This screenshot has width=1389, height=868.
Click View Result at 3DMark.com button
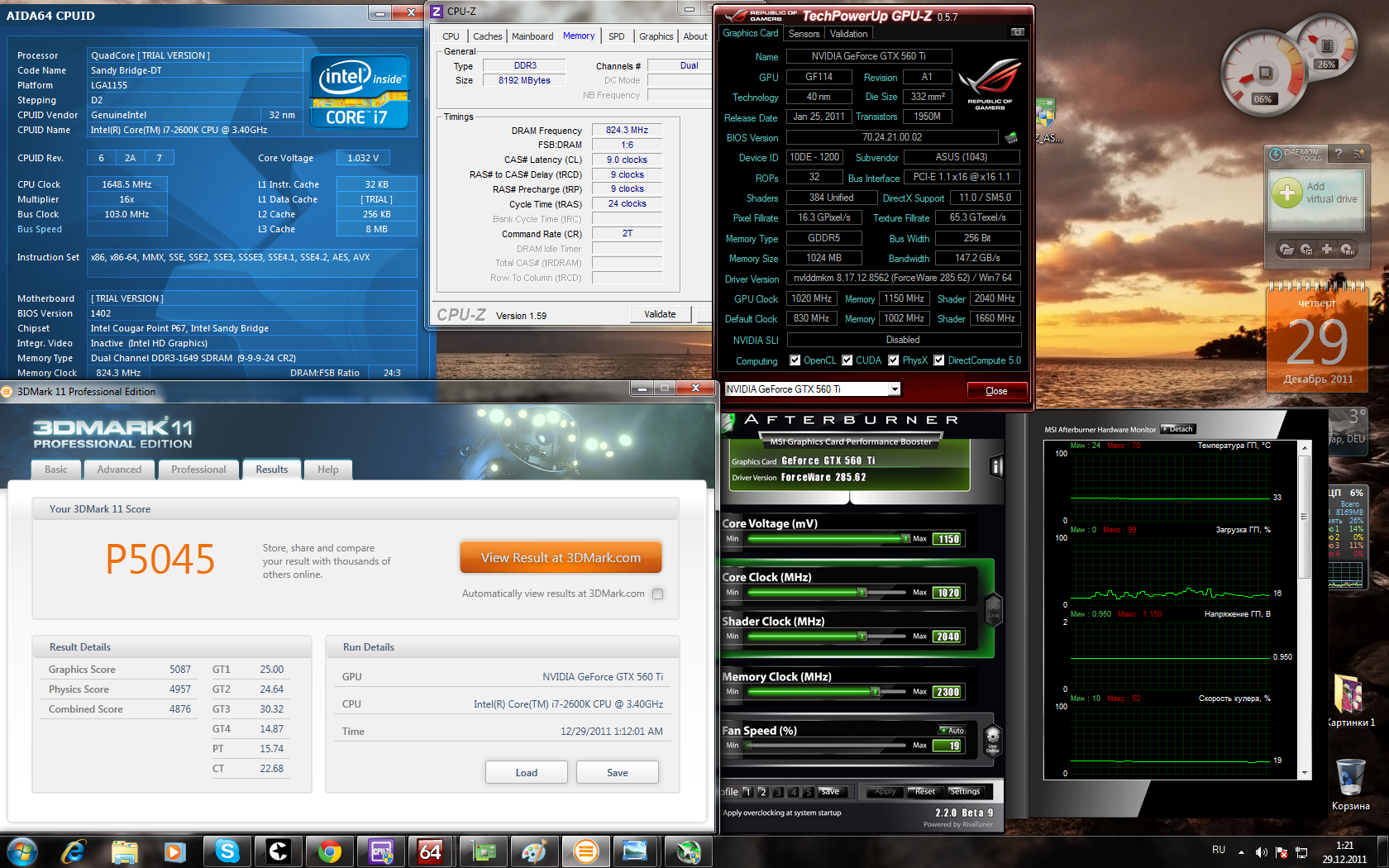561,558
